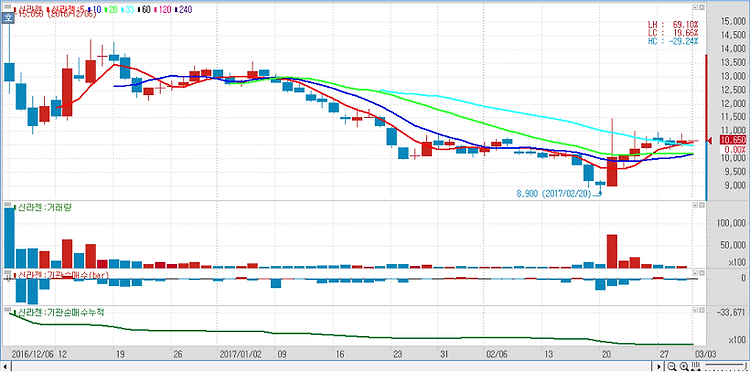Click the blue 호 button on price chart

tap(7, 19)
